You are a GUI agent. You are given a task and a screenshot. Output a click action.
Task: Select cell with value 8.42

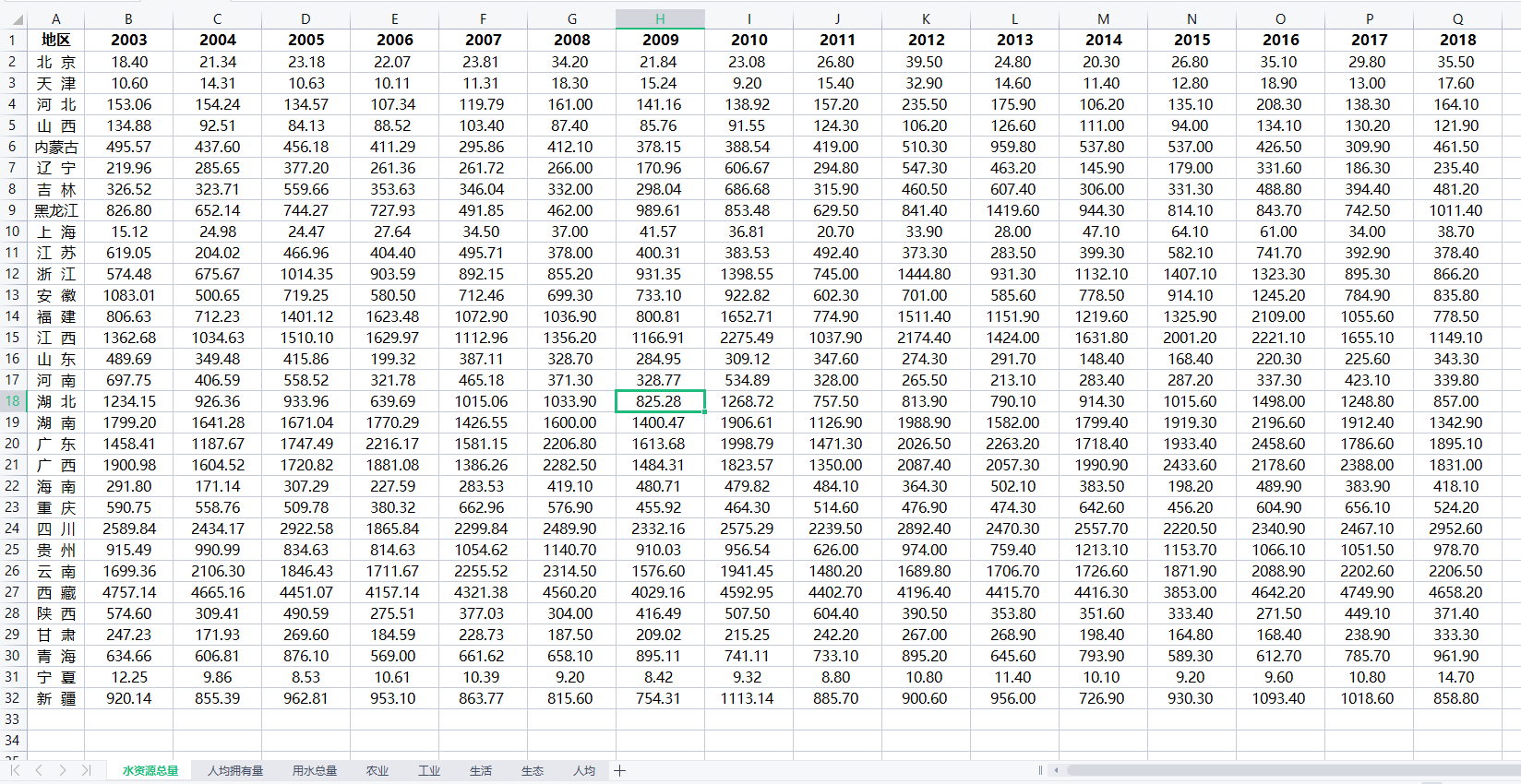click(661, 677)
